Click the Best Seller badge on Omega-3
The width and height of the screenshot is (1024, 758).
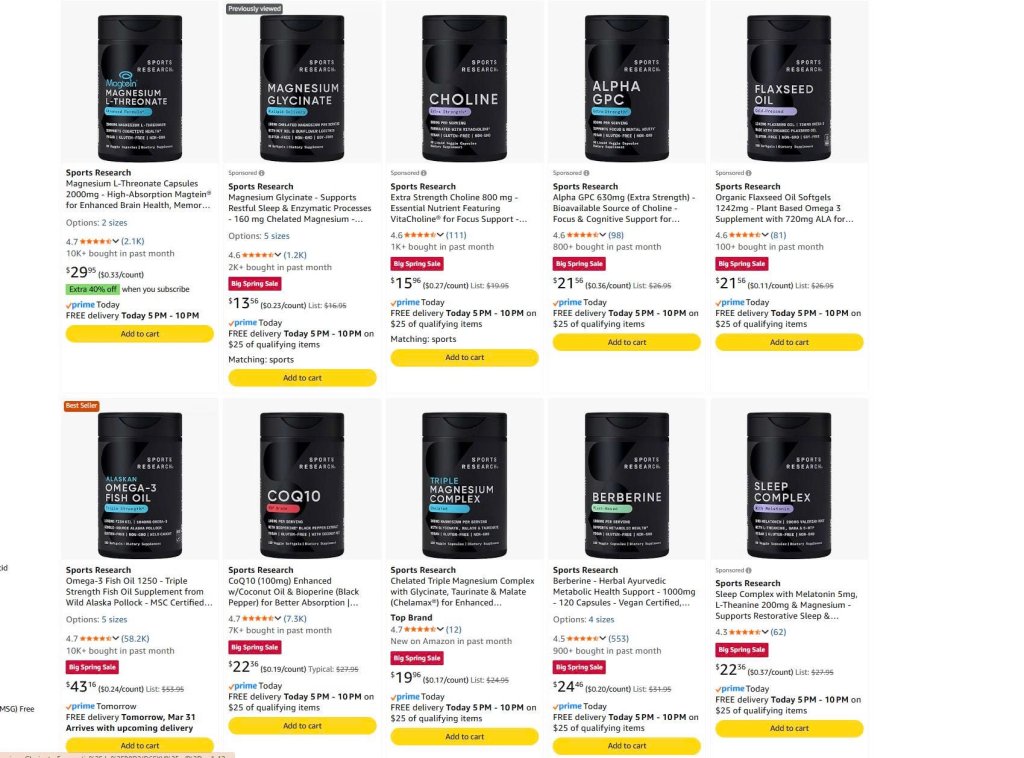[x=82, y=405]
